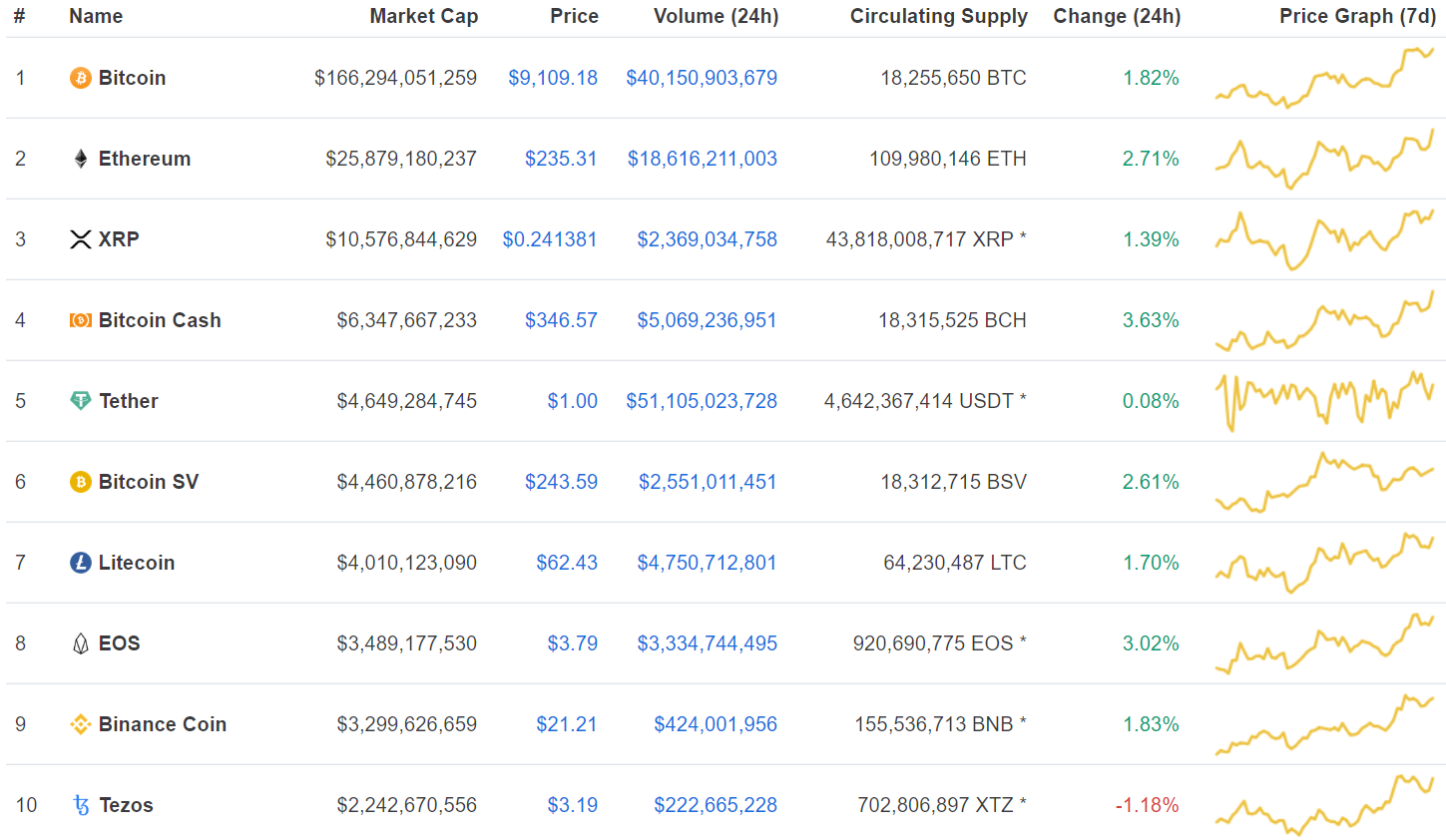The width and height of the screenshot is (1446, 840).
Task: Click the Price Graph (7d) column header
Action: point(1358,16)
